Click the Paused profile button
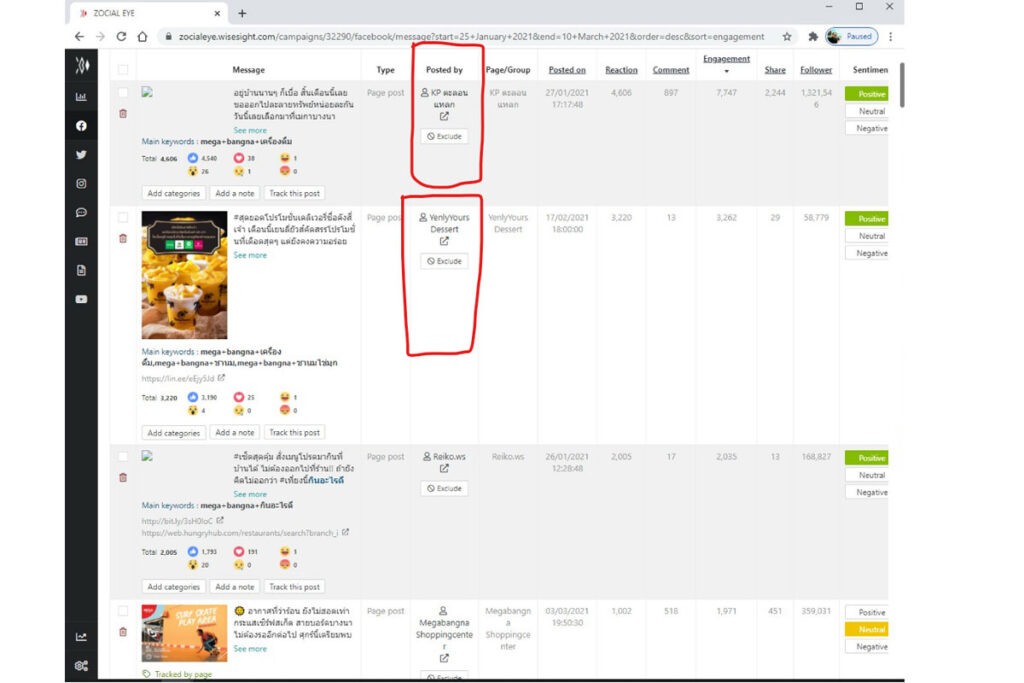 click(x=852, y=37)
